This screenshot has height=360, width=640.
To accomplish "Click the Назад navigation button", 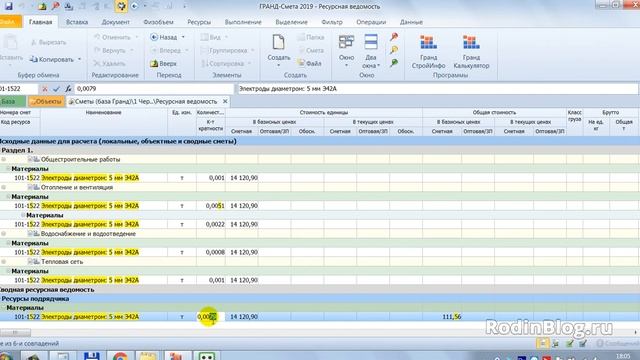I will tap(163, 37).
